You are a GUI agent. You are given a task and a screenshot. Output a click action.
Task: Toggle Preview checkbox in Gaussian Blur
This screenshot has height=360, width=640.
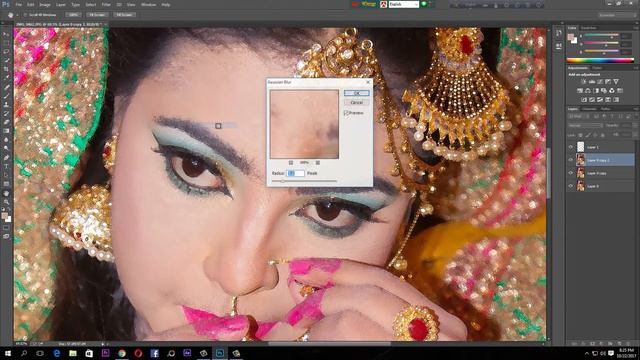346,113
